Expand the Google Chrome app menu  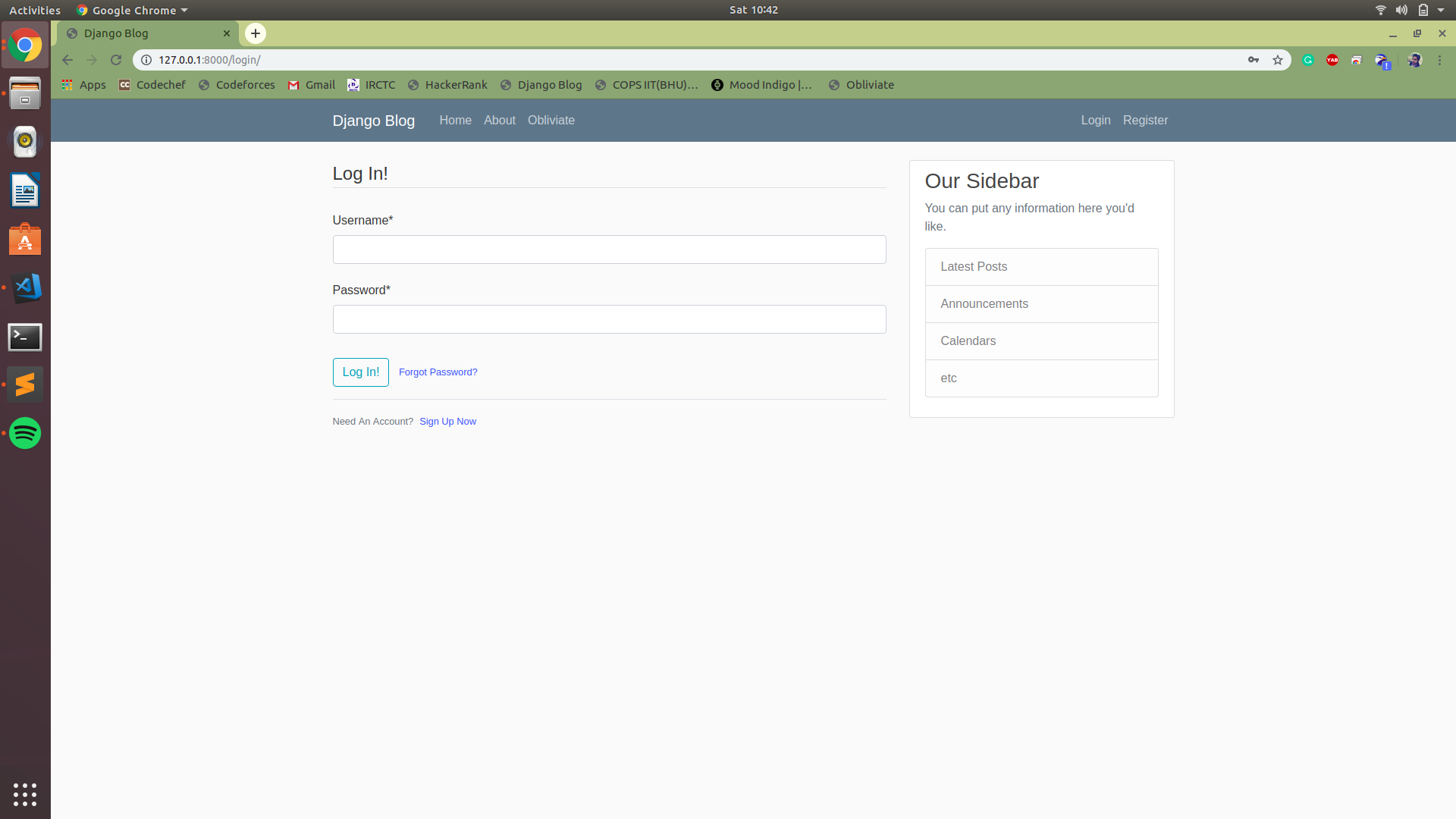pos(133,10)
